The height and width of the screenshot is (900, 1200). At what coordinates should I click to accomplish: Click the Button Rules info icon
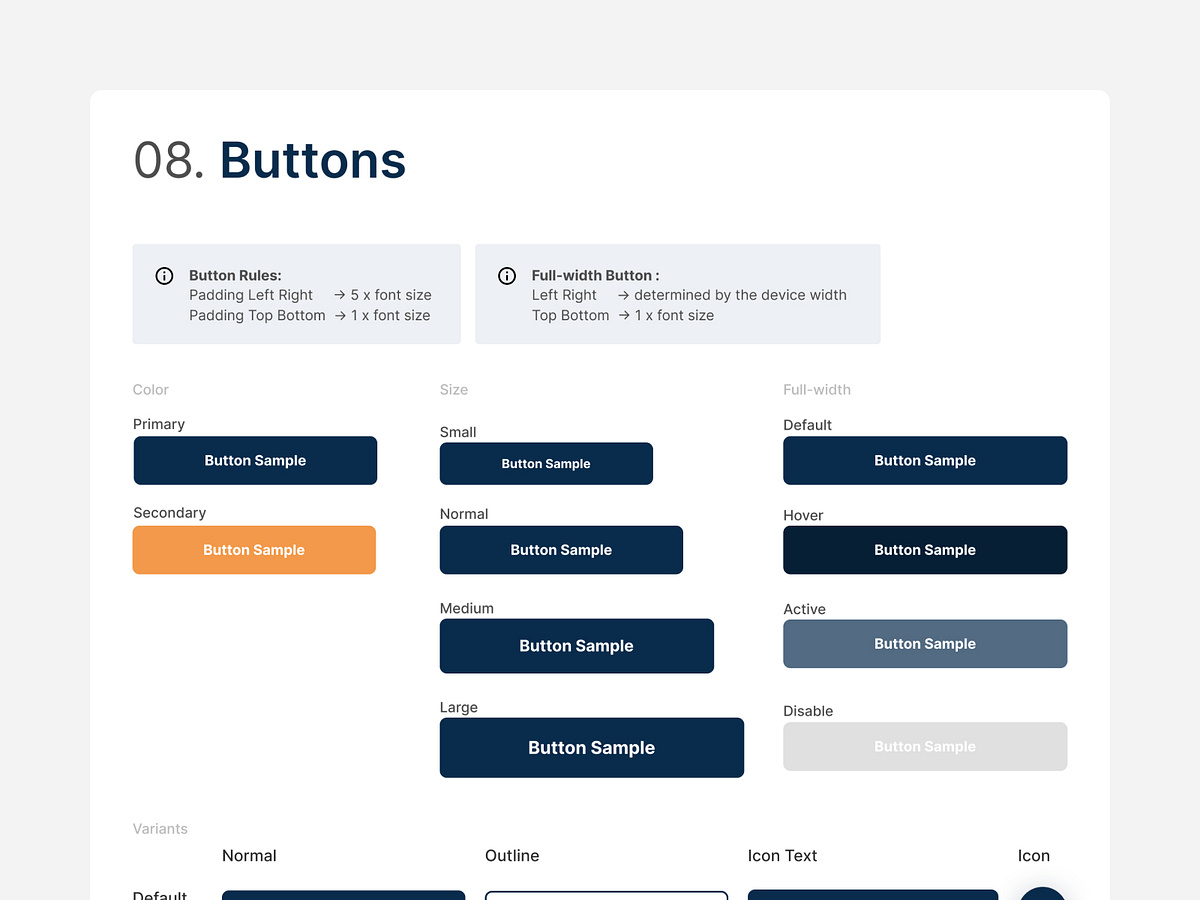coord(164,276)
